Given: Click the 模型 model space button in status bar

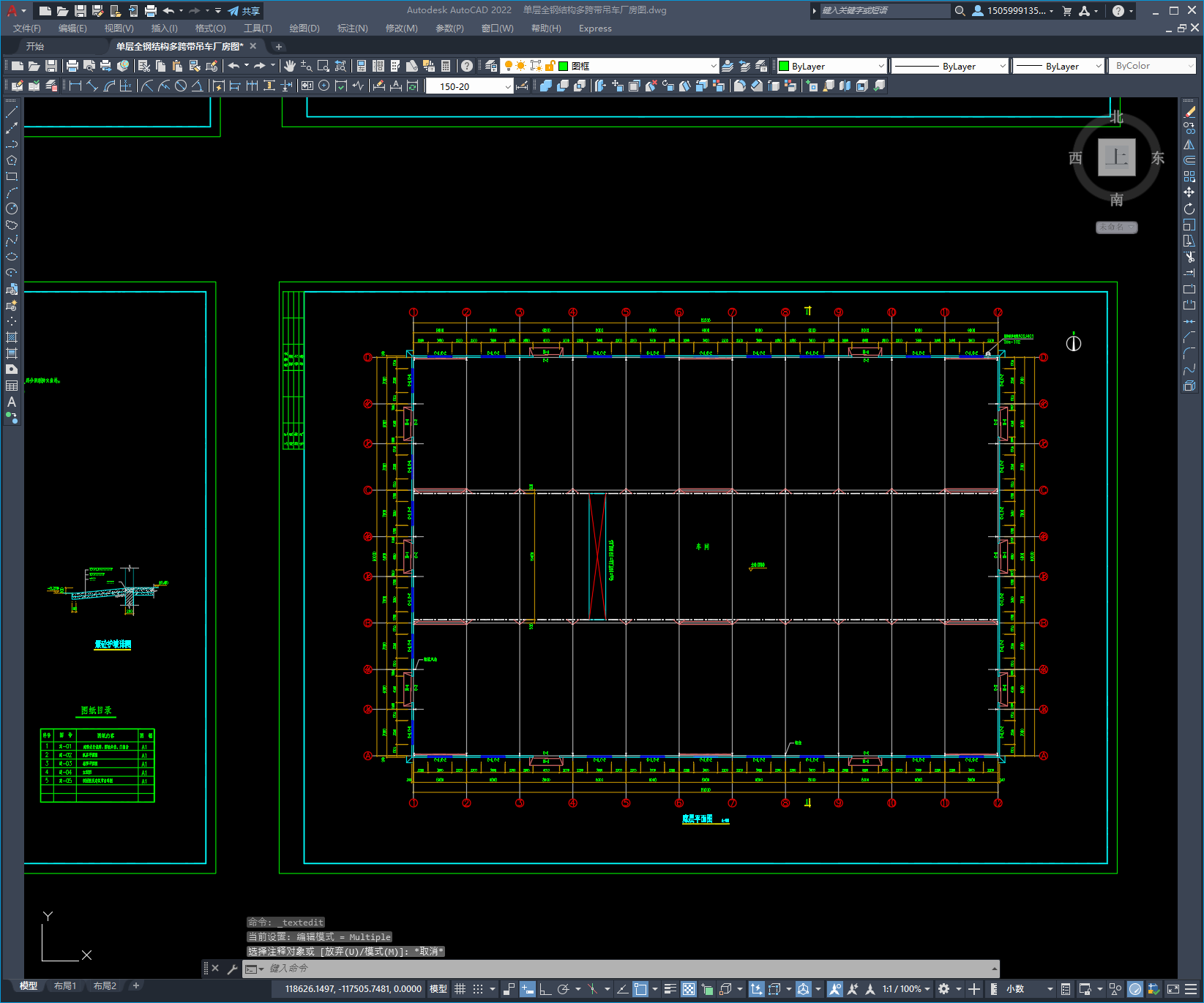Looking at the screenshot, I should click(x=438, y=989).
